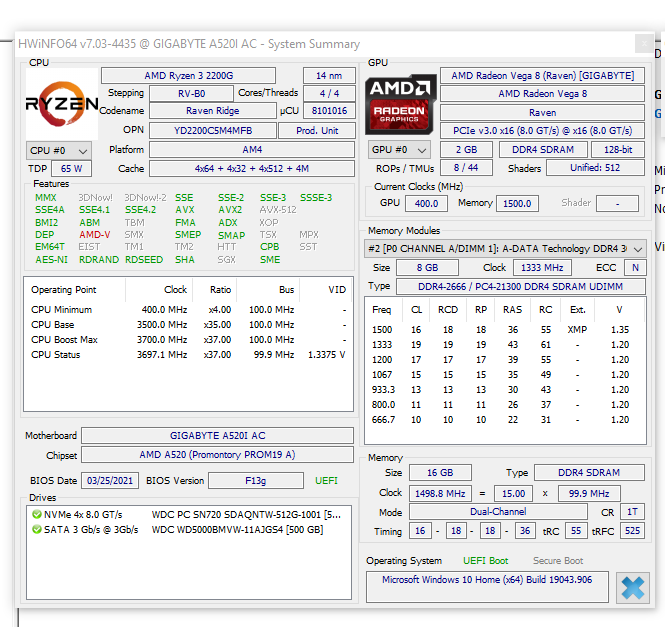Click the 1333 MHz timing row
The image size is (665, 627).
(505, 344)
